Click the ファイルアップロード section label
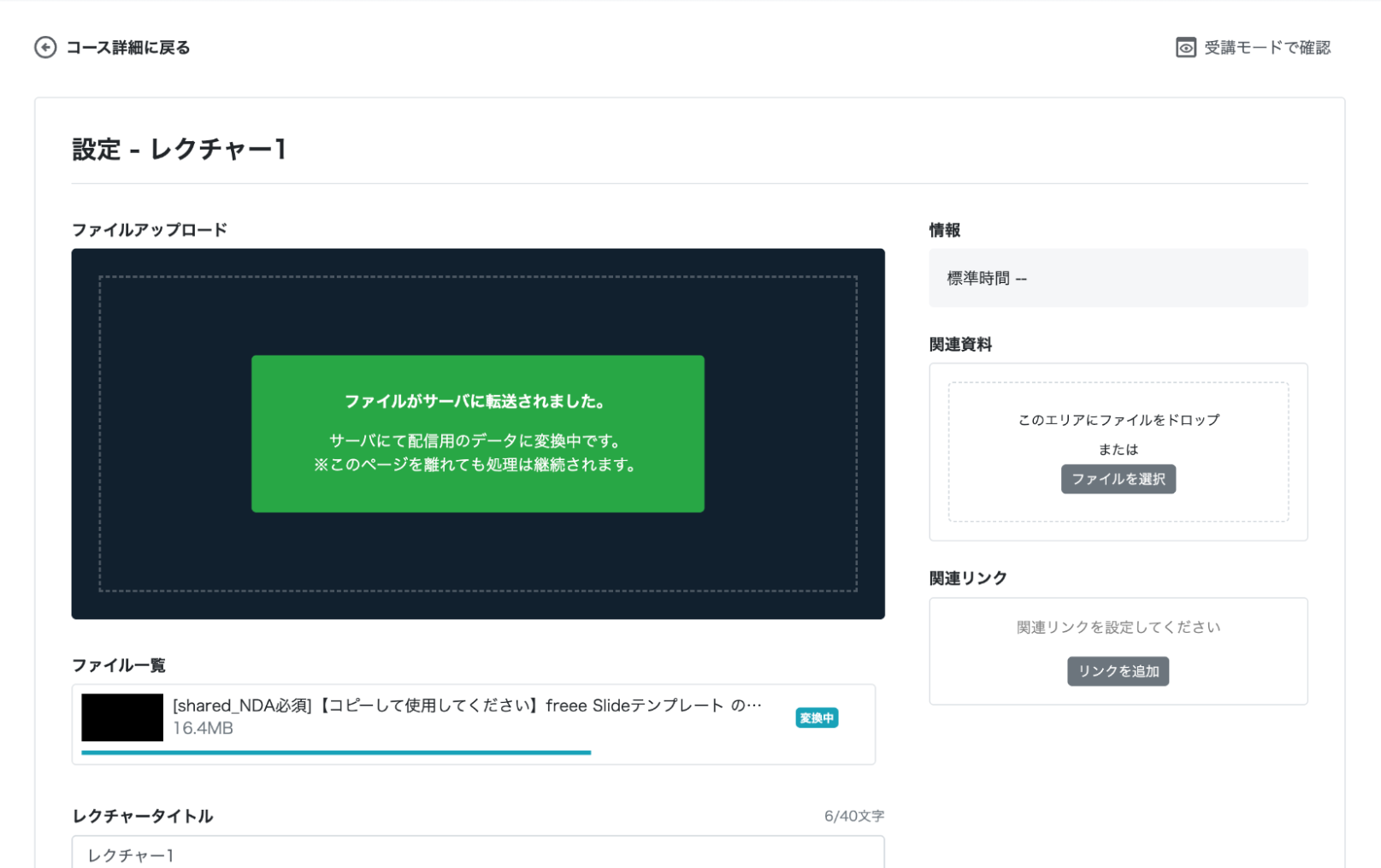 (x=150, y=230)
